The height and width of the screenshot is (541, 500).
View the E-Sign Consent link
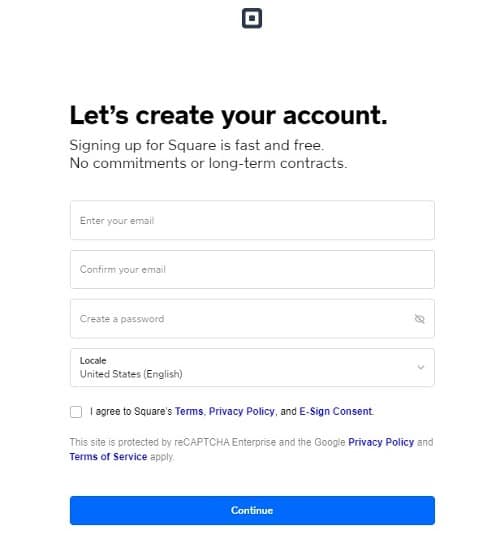pos(336,411)
